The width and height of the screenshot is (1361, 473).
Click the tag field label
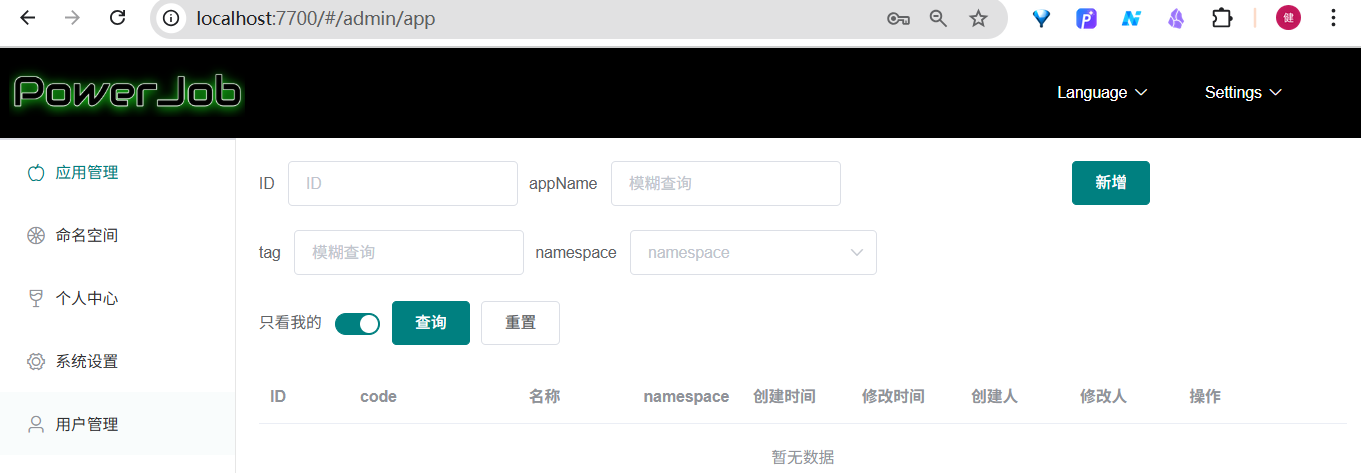pyautogui.click(x=270, y=252)
